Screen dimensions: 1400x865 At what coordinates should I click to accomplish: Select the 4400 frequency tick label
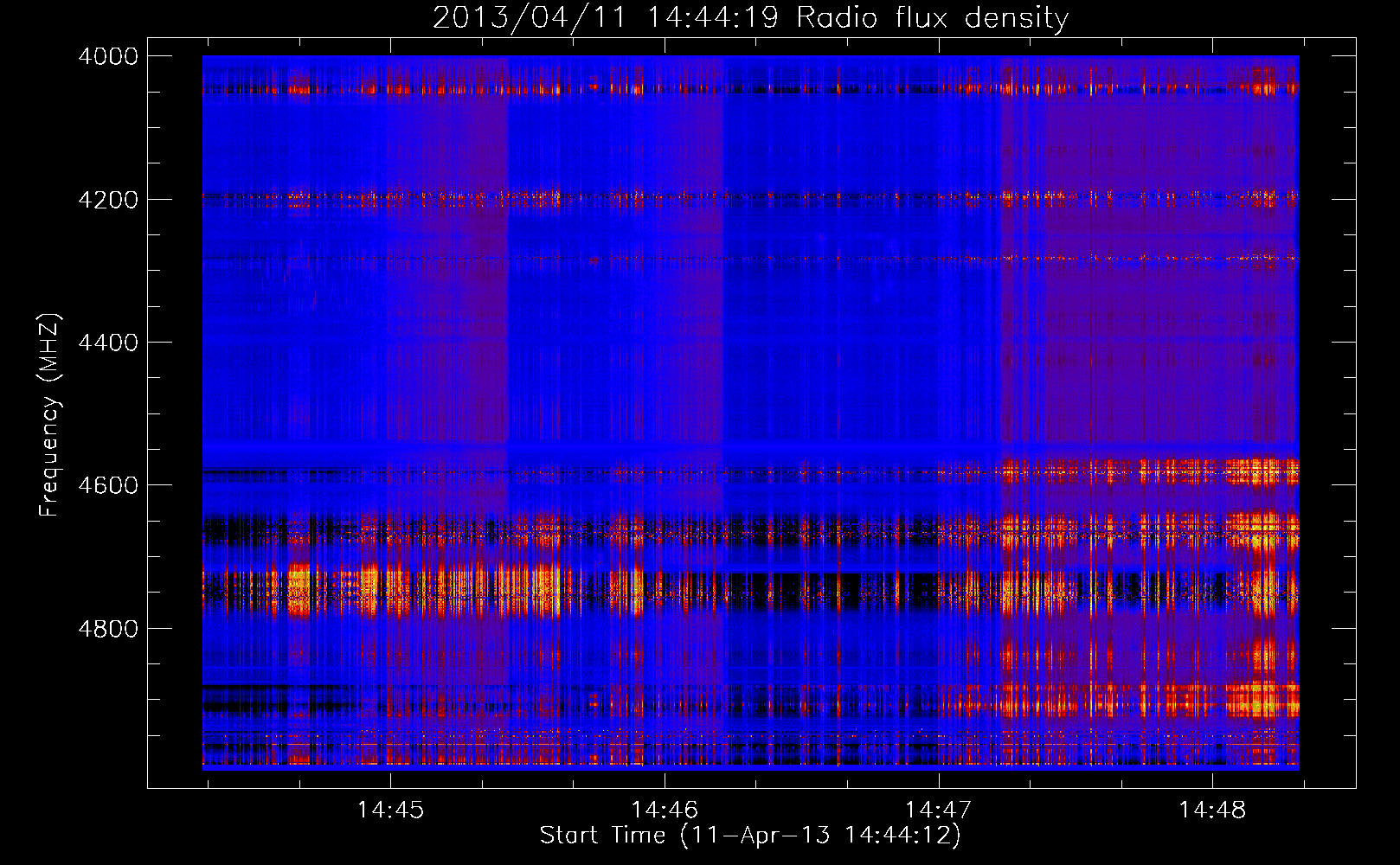click(x=108, y=343)
